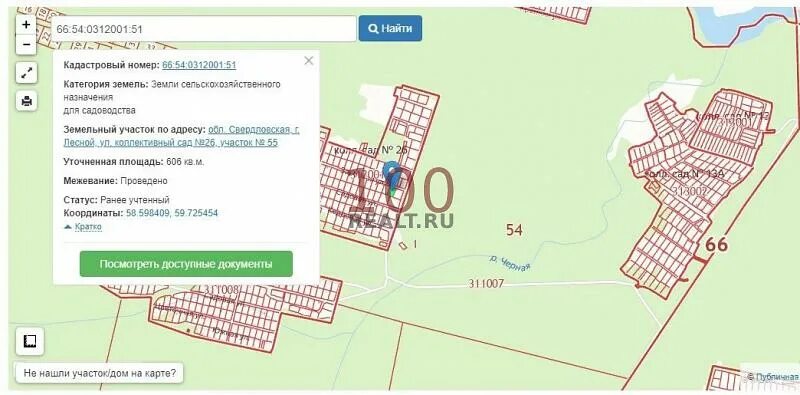The image size is (800, 395).
Task: Click the 311007 quarter label on map
Action: [x=486, y=283]
